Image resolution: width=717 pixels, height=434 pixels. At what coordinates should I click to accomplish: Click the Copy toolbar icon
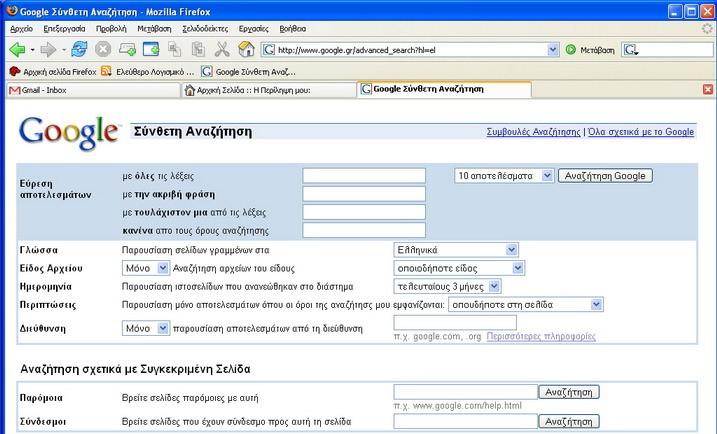pos(174,49)
